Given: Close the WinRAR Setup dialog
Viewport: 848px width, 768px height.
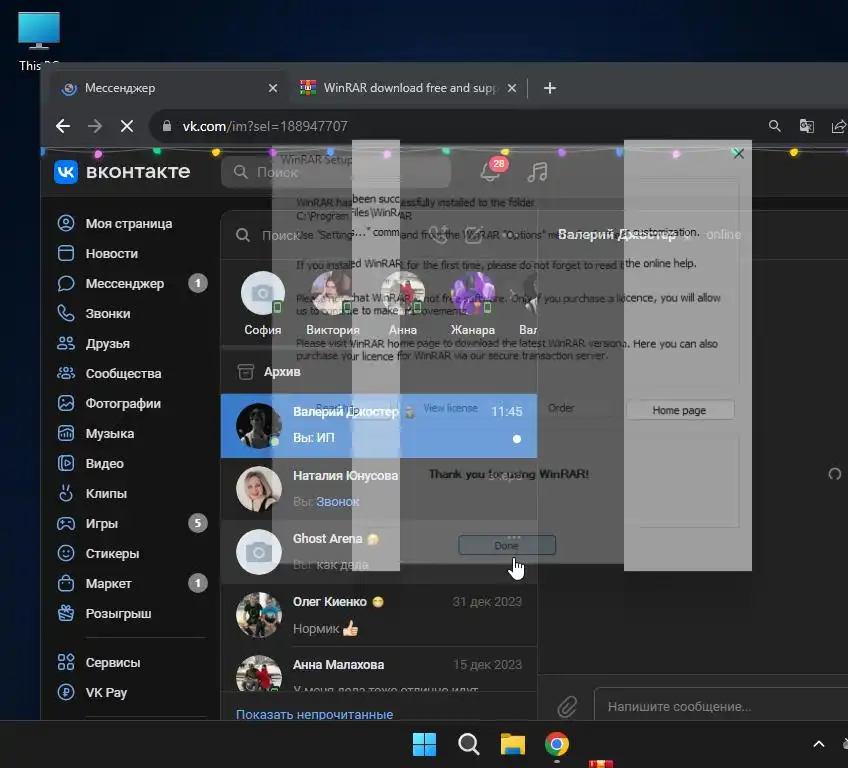Looking at the screenshot, I should [x=738, y=154].
